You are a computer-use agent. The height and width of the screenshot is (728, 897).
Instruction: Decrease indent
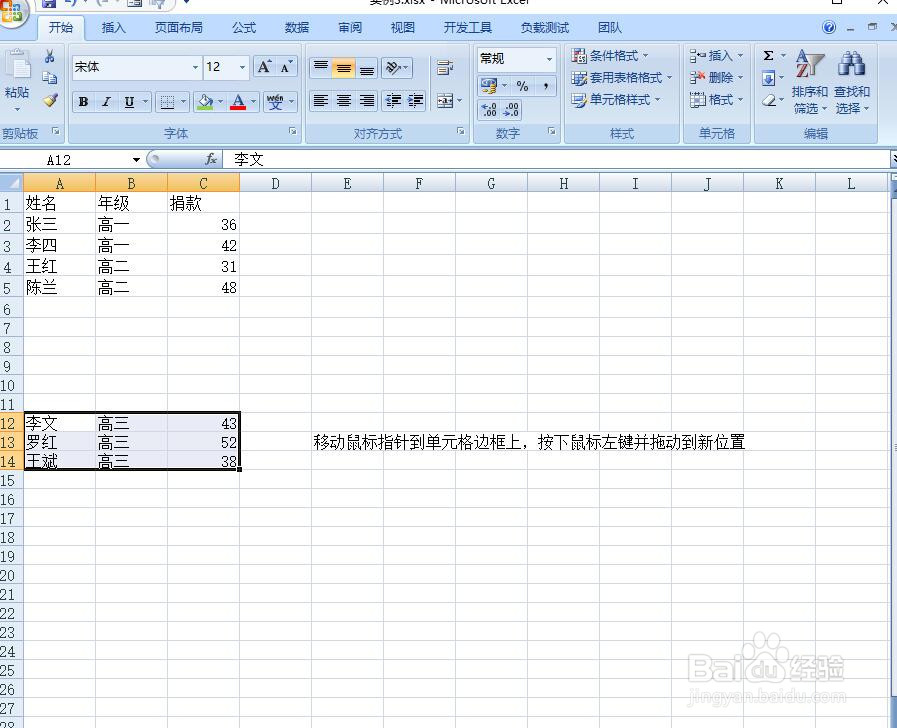click(x=393, y=101)
